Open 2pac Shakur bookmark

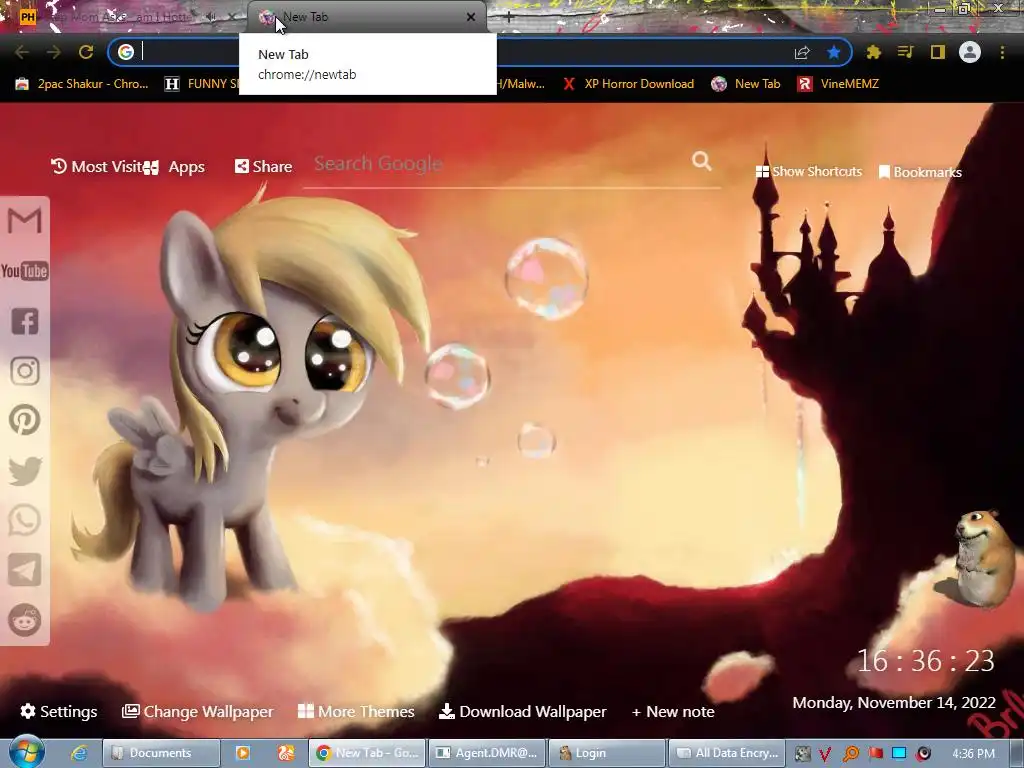82,84
